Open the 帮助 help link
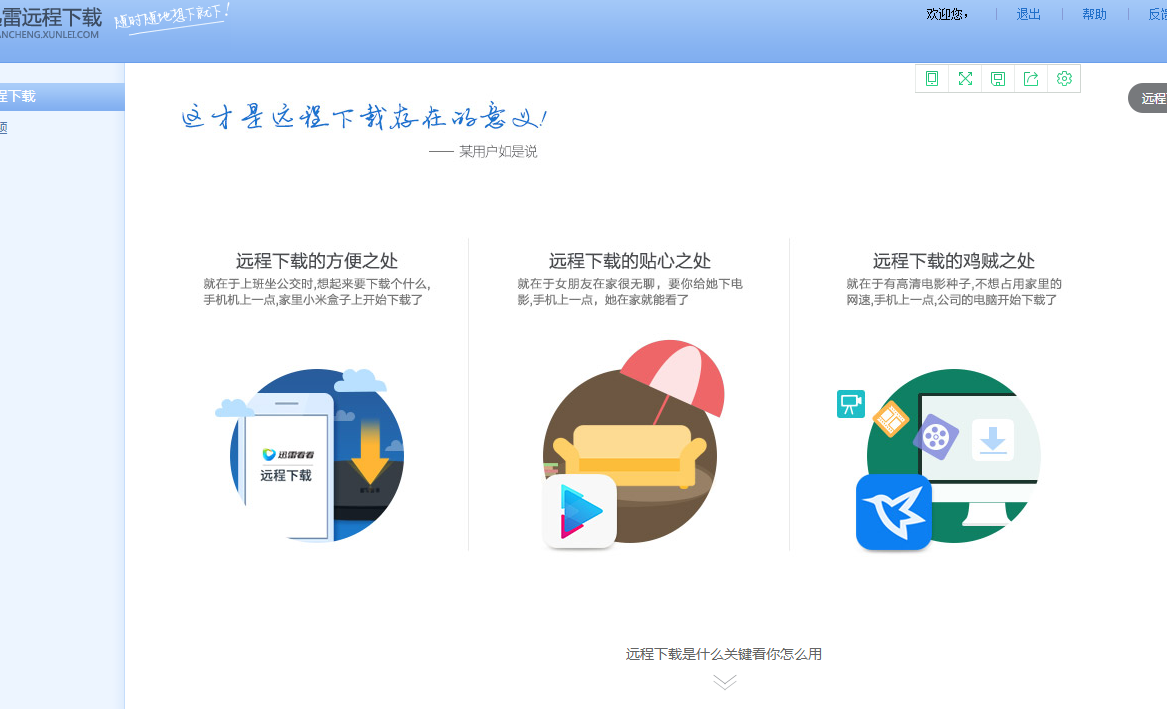Image resolution: width=1167 pixels, height=709 pixels. pyautogui.click(x=1093, y=14)
